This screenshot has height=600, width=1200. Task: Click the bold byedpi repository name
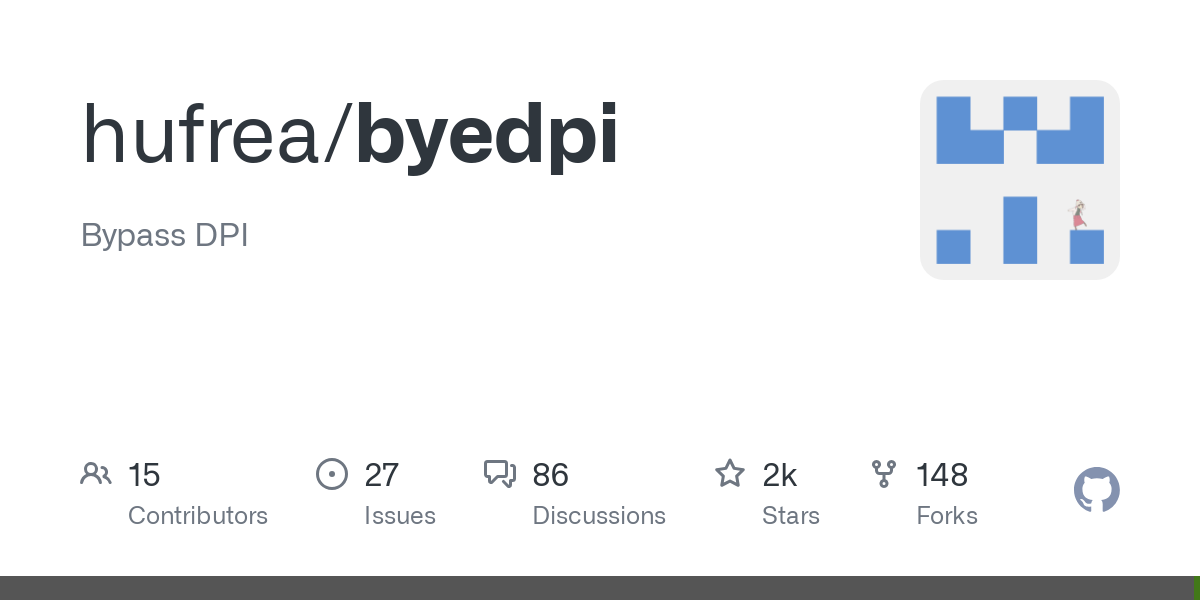point(487,135)
